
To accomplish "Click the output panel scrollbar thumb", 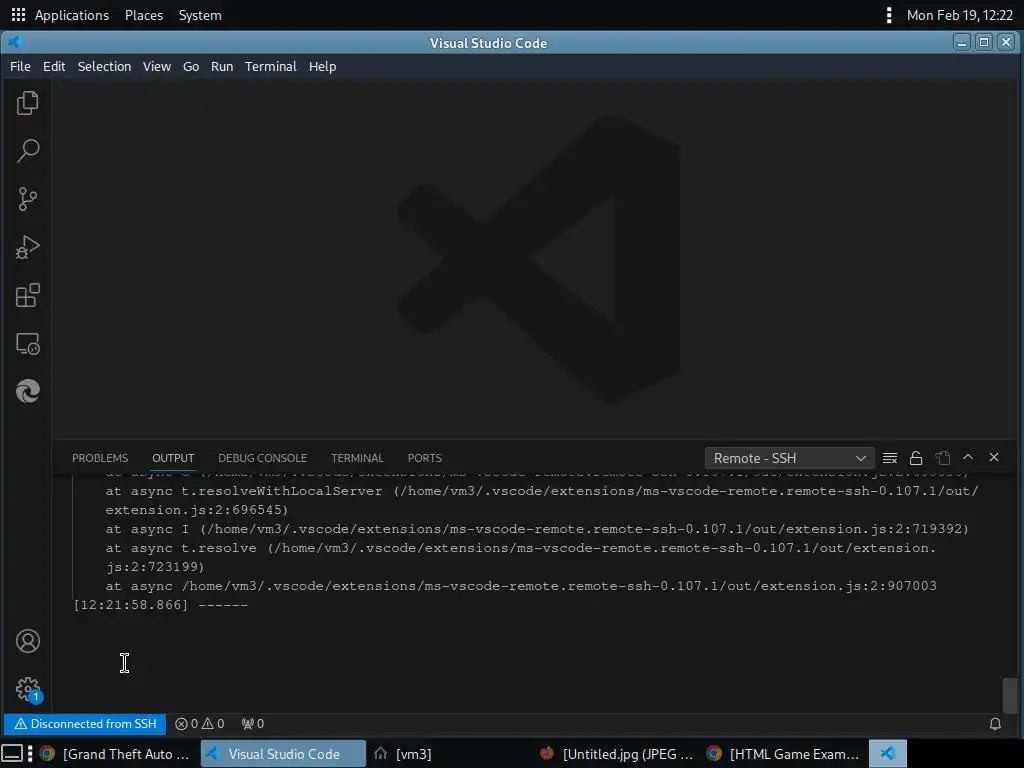I will (1010, 696).
